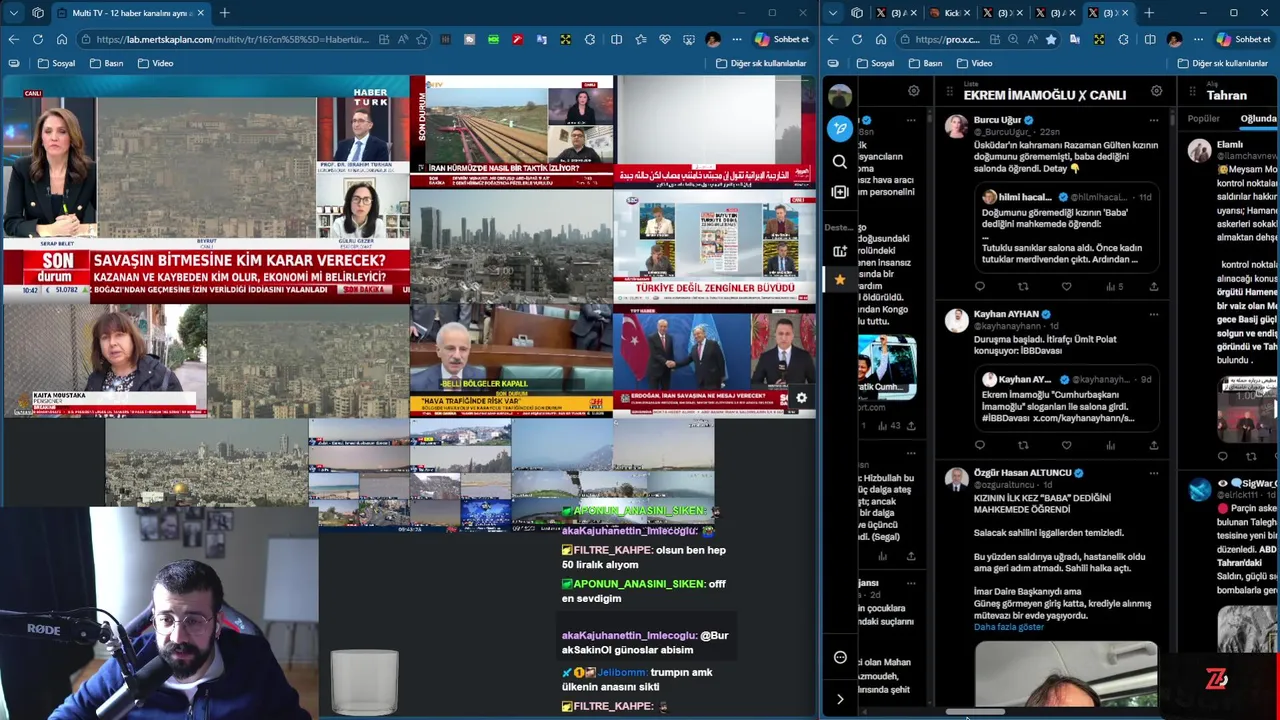Open a new tab in Multi TV window
The image size is (1280, 720).
pos(224,13)
